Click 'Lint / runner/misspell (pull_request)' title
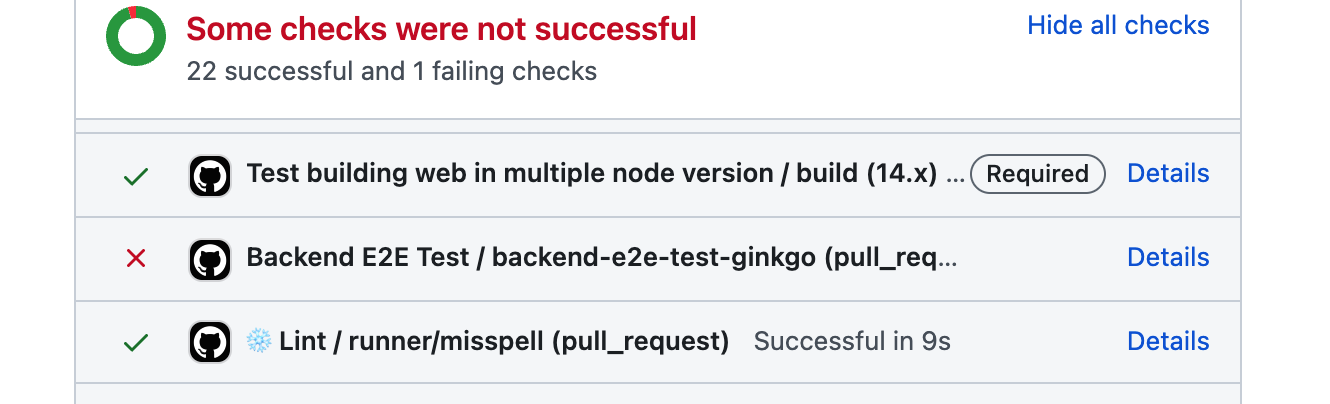 pyautogui.click(x=504, y=342)
